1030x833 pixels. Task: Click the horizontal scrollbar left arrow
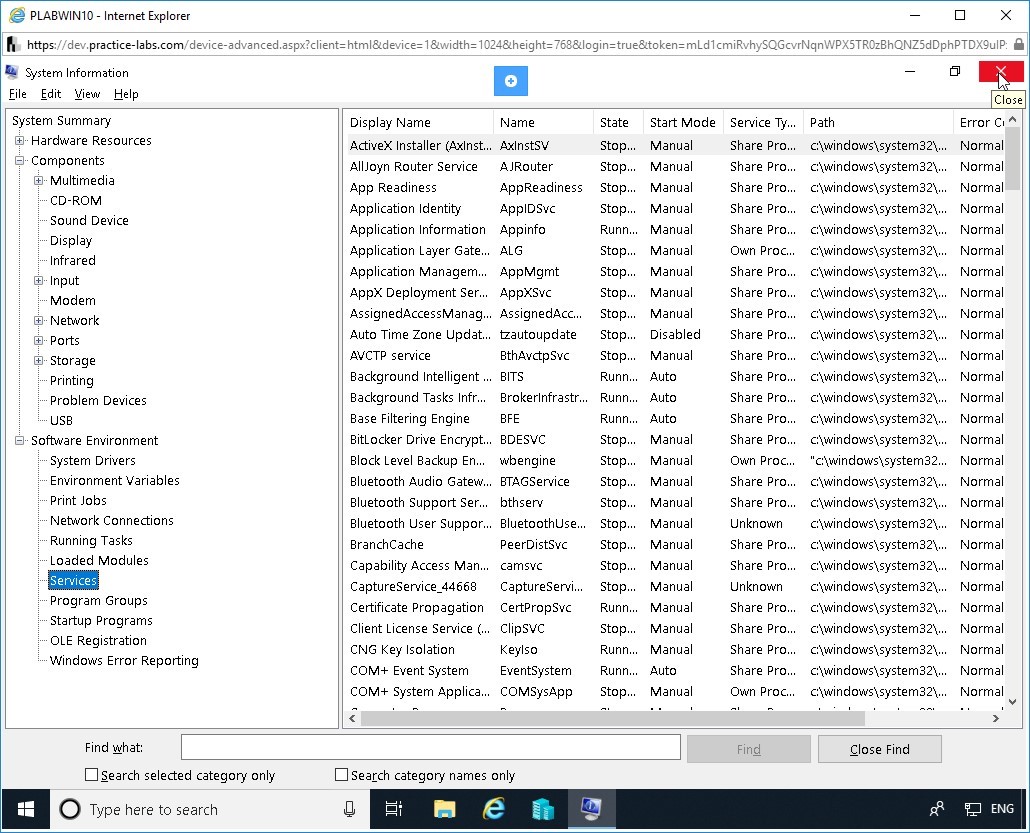click(353, 719)
